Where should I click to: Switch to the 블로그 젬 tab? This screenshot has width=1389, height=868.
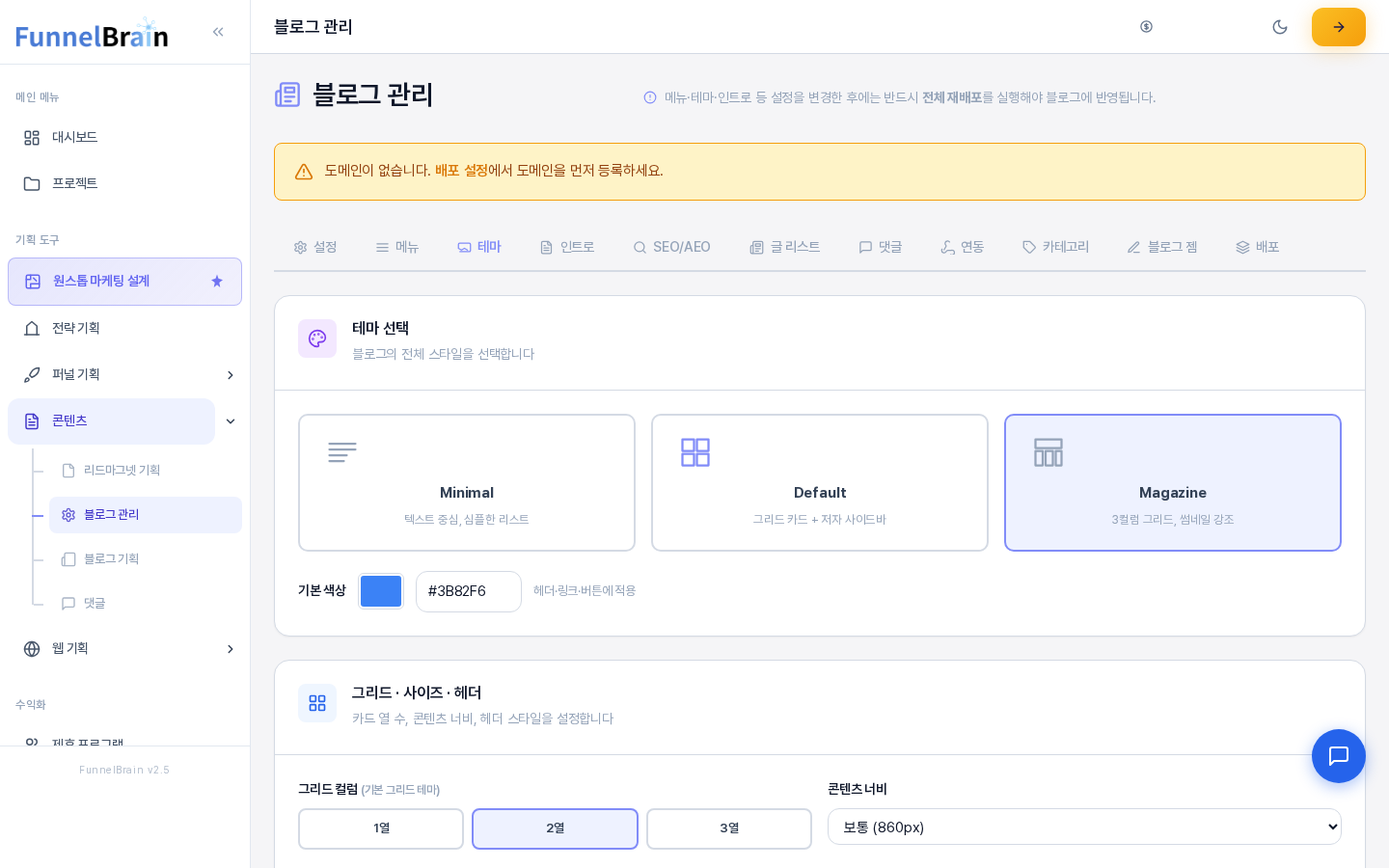(x=1162, y=248)
